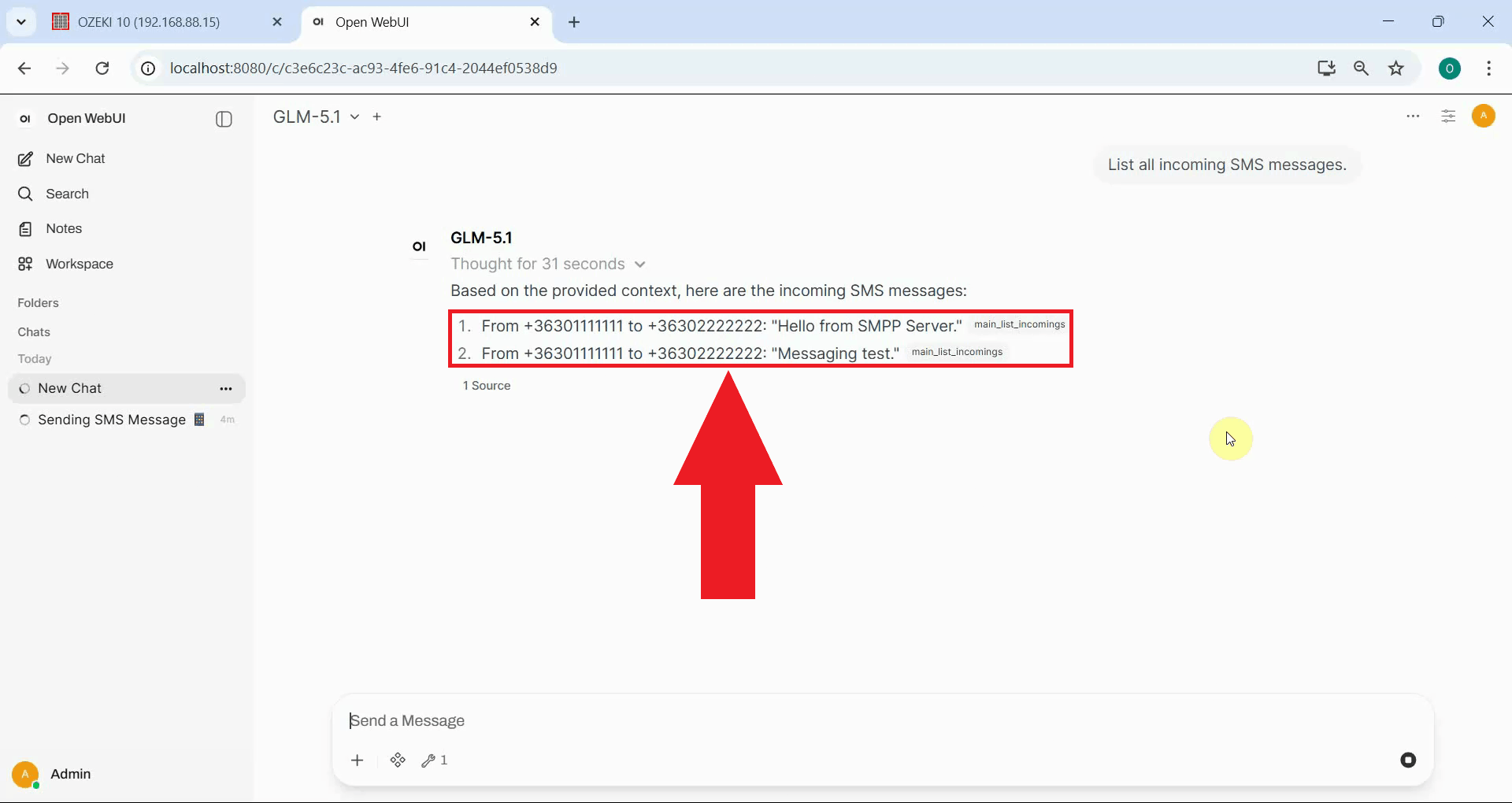Close the Open WebUI tab
The height and width of the screenshot is (803, 1512).
click(x=535, y=22)
